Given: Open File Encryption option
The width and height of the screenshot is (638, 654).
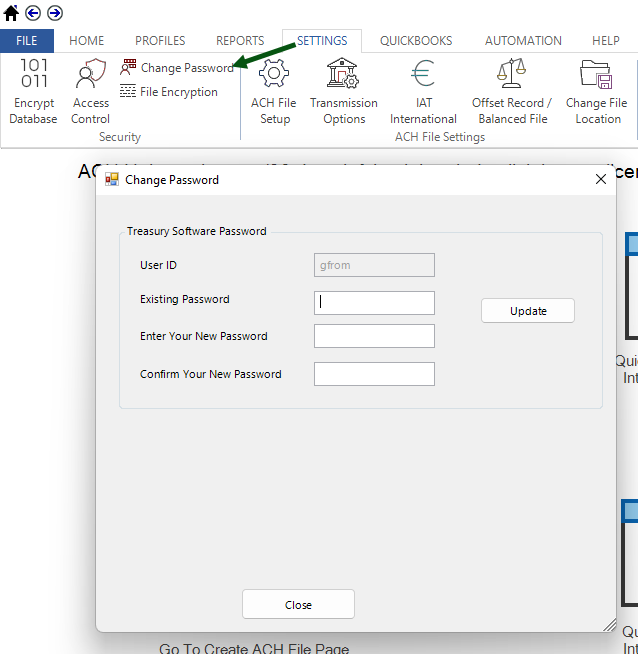Looking at the screenshot, I should point(168,91).
